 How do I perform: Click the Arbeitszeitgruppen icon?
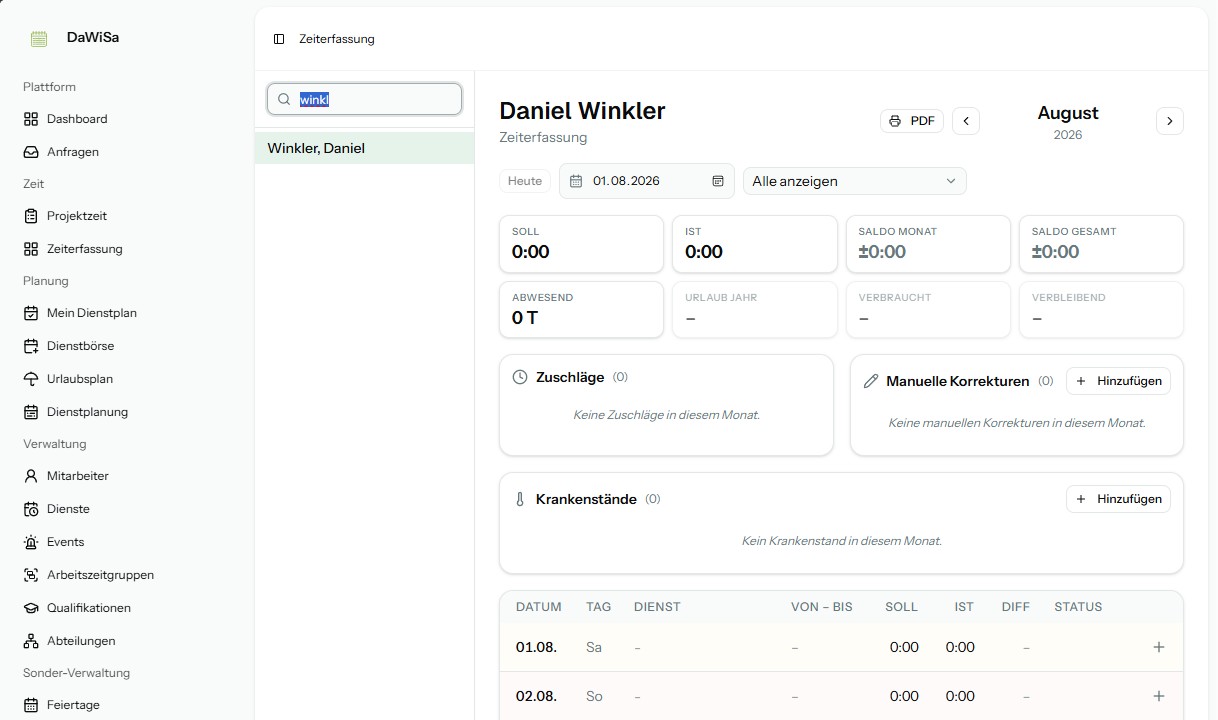coord(31,575)
